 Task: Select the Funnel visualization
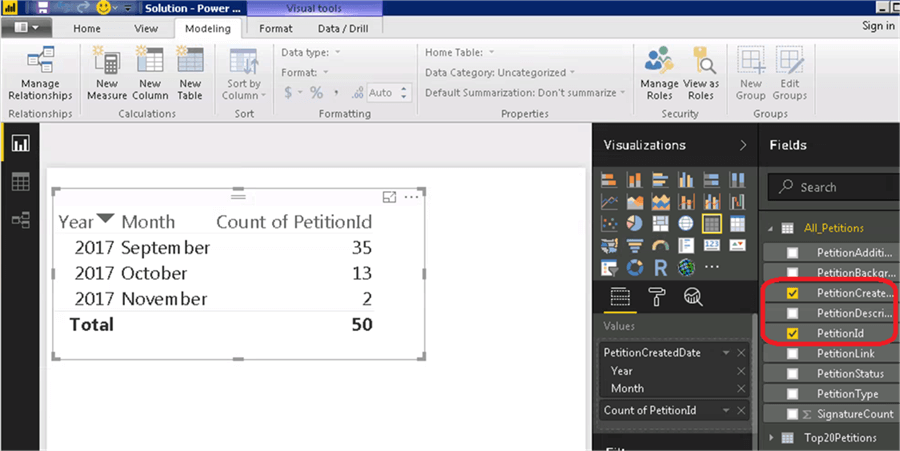pos(634,246)
